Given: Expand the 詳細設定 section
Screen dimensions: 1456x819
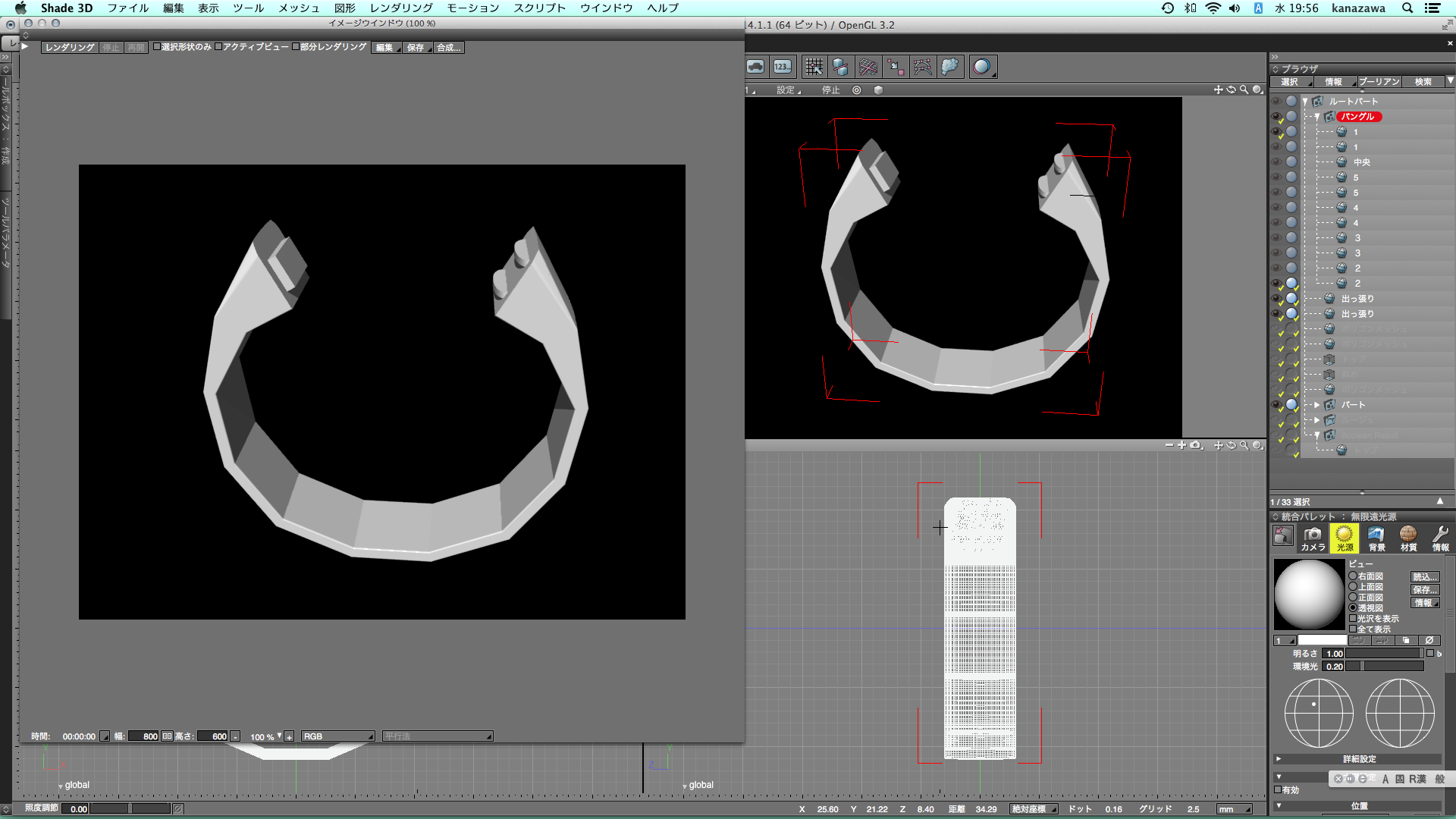Looking at the screenshot, I should point(1279,758).
